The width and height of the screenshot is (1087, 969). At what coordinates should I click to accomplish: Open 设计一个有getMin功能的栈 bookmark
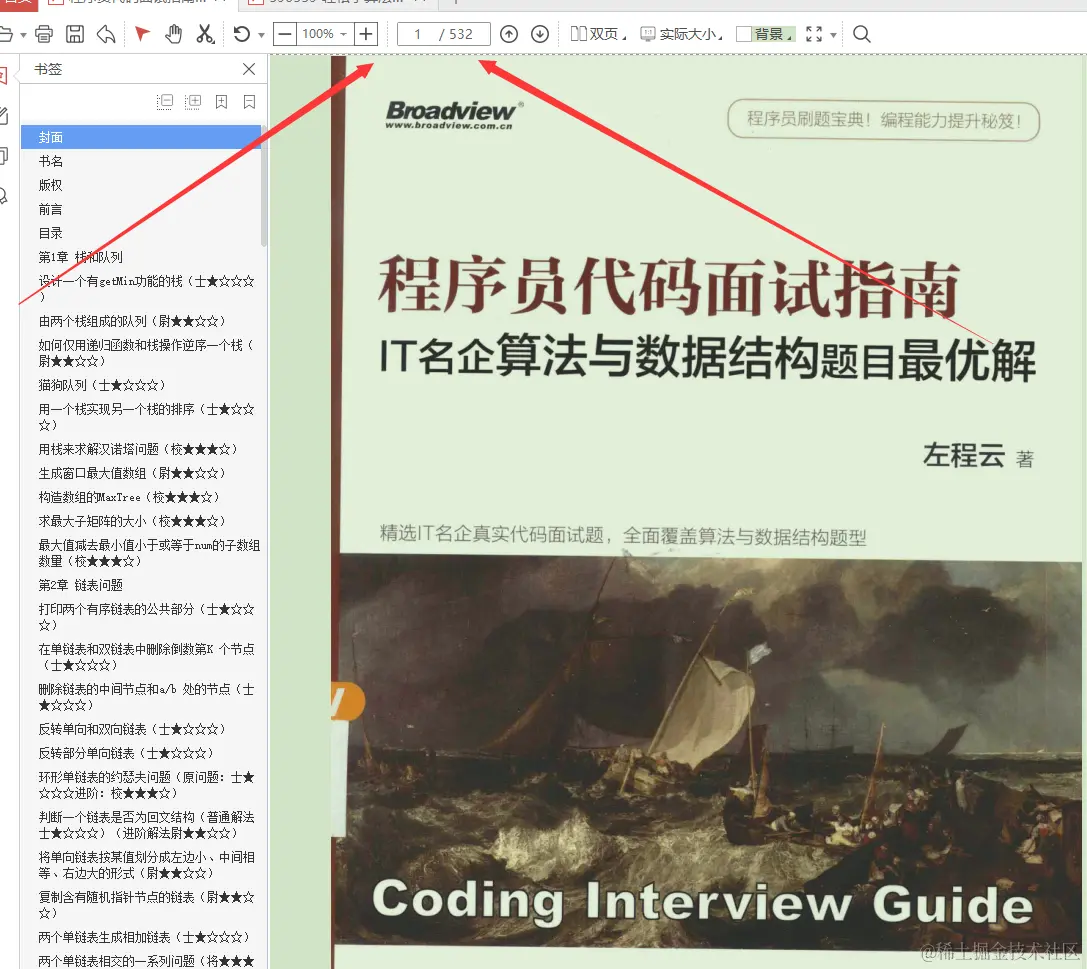[146, 288]
